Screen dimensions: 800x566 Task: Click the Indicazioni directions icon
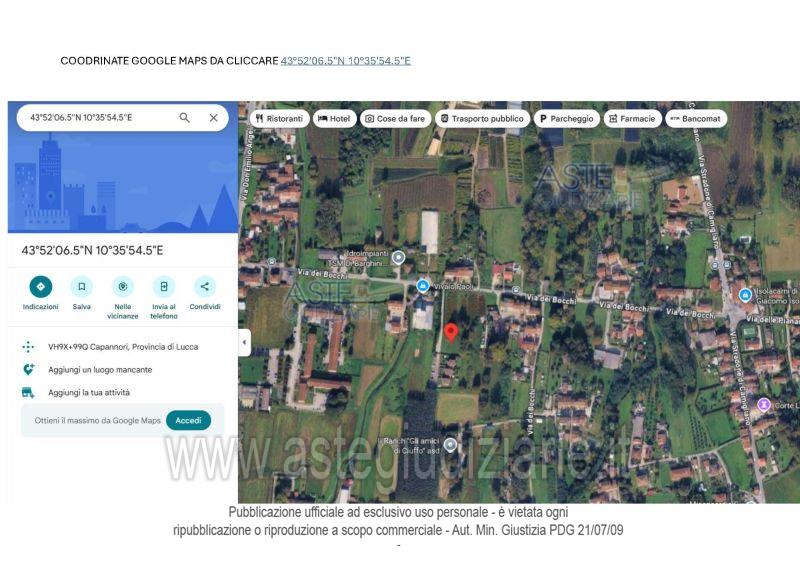[40, 287]
